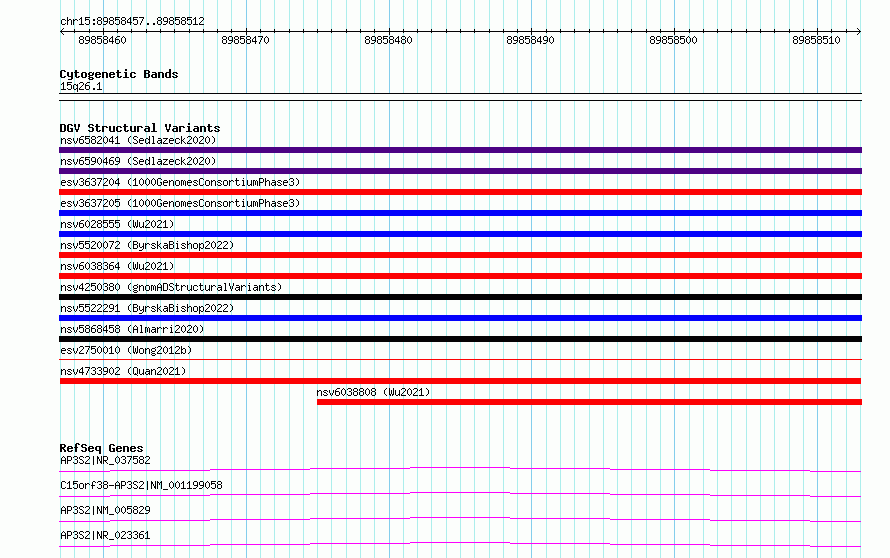The height and width of the screenshot is (558, 890).
Task: Open gene C15orf38-AP3S2|NM_001199058 label
Action: click(141, 485)
